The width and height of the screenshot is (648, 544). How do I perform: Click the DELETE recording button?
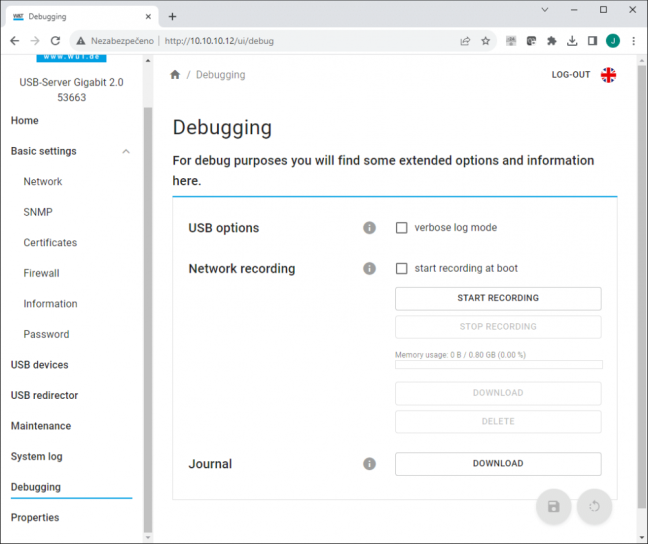[x=498, y=421]
